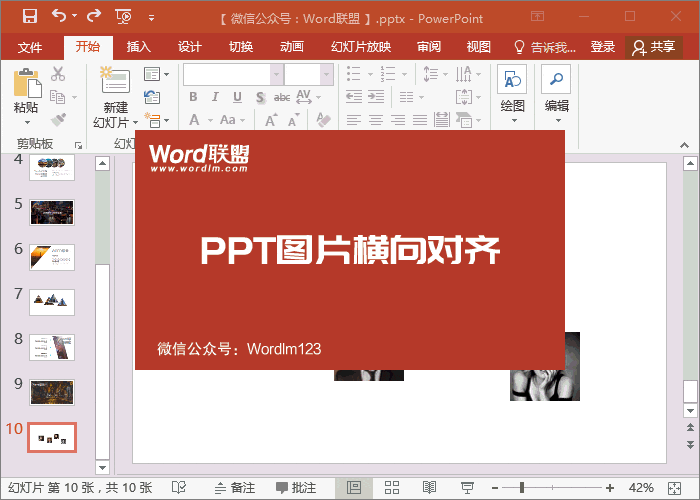
Task: Click the 新建幻灯片 new slide icon
Action: click(115, 80)
